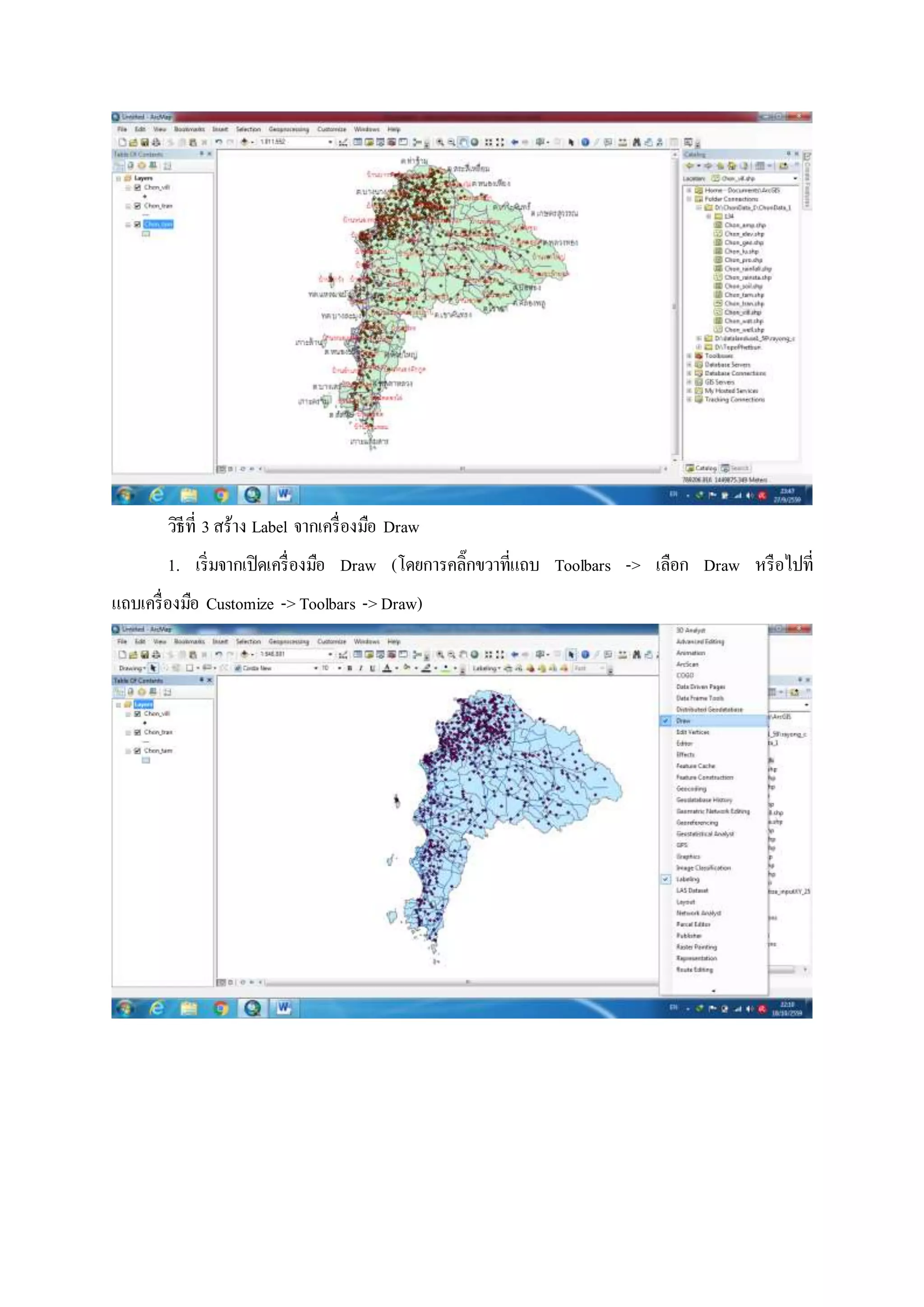
Task: Uncheck the Draw entry in the toolbars list
Action: pos(683,721)
